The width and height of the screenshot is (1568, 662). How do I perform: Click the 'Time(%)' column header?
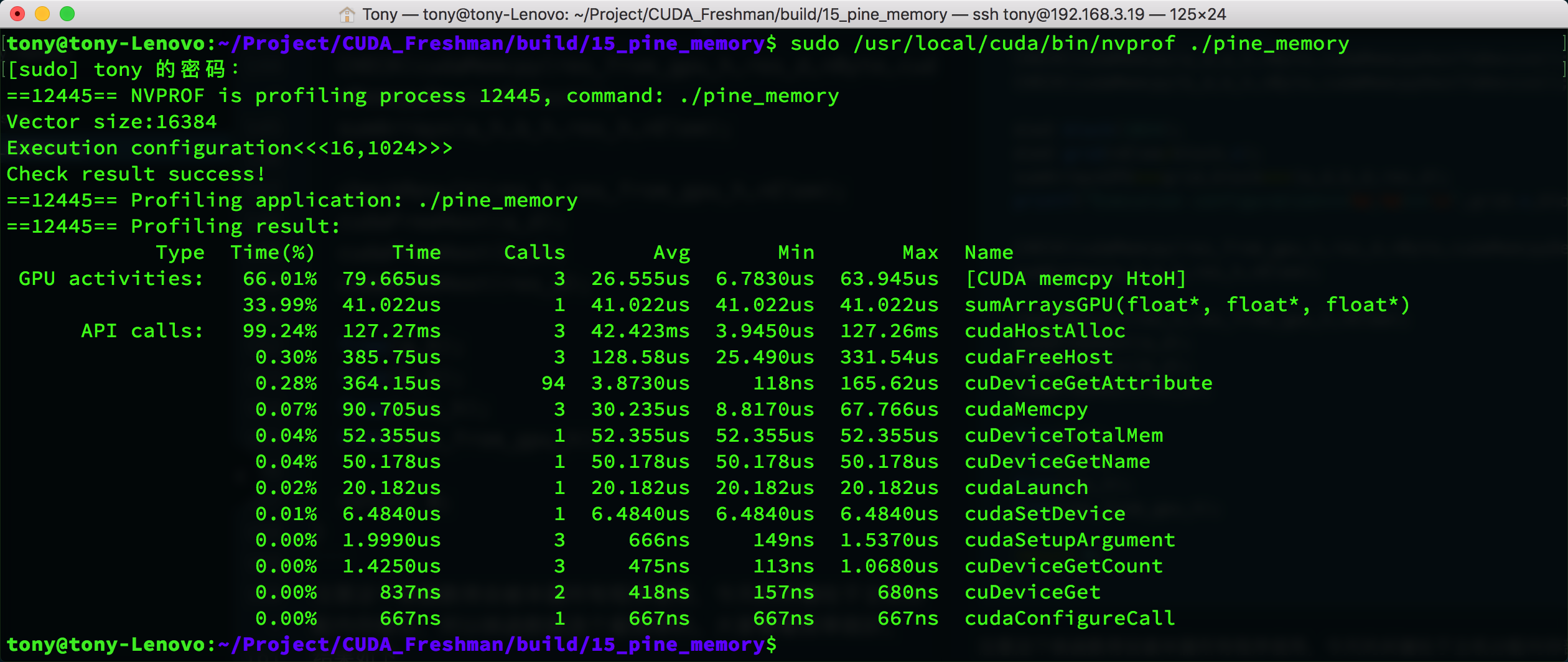[273, 253]
